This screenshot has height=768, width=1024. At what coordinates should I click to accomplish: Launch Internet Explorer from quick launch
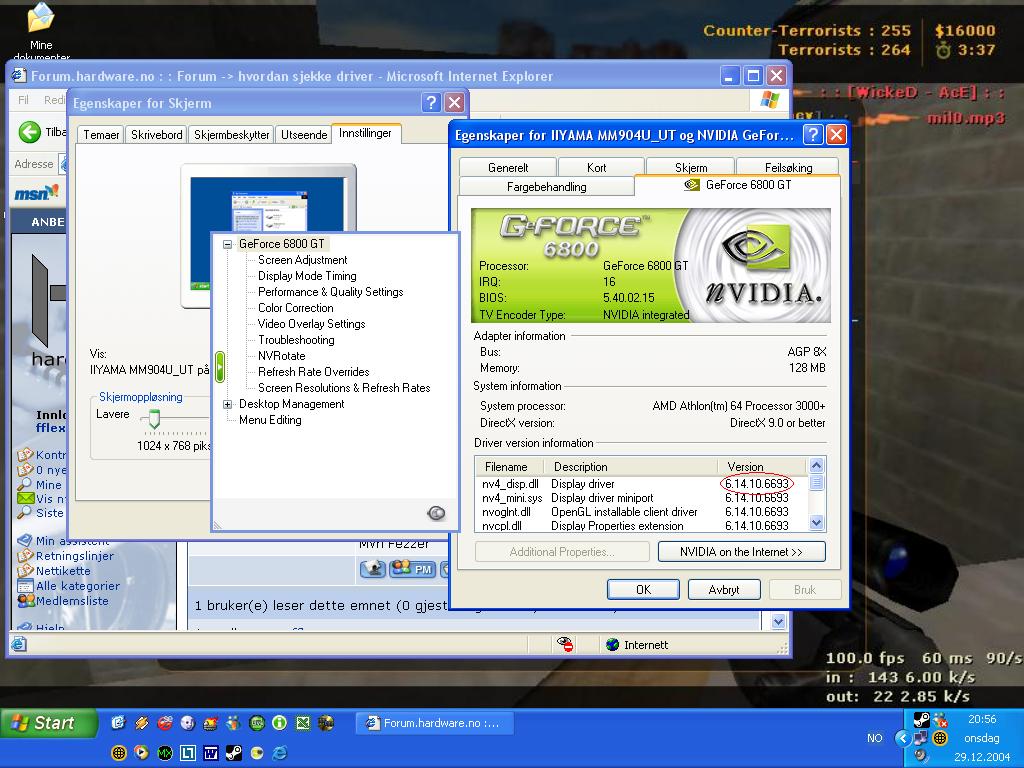coord(280,753)
